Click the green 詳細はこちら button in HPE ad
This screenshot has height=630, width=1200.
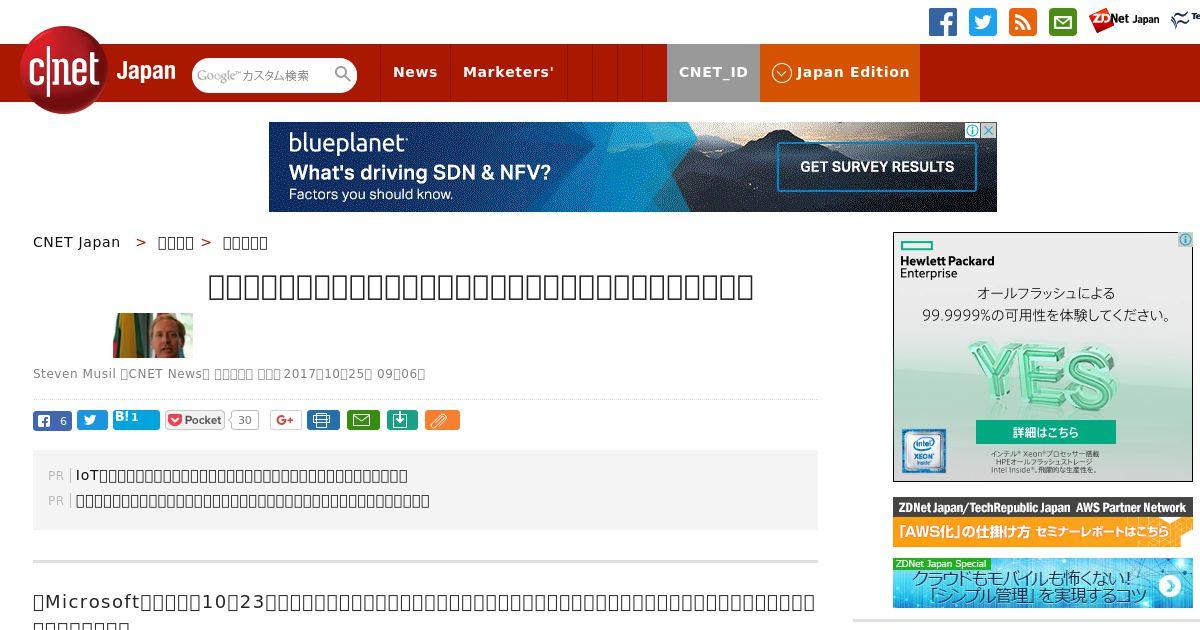click(x=1046, y=432)
